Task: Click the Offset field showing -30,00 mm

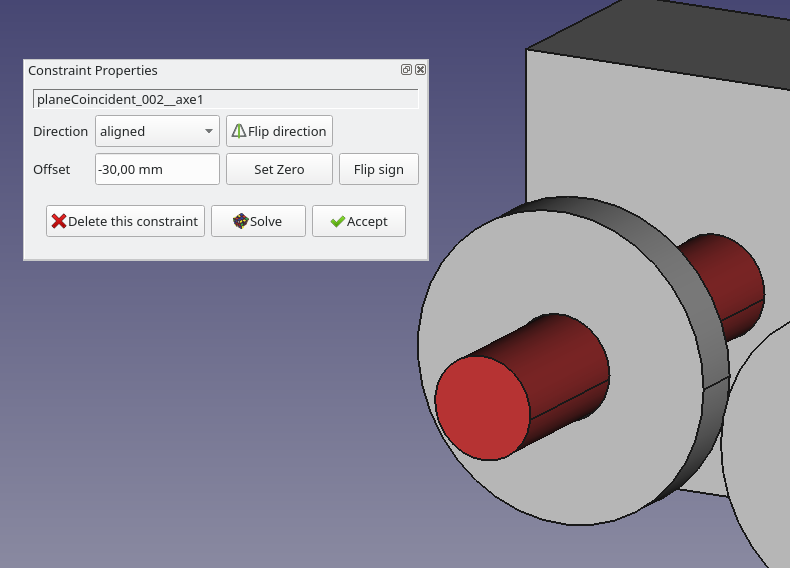Action: (157, 169)
